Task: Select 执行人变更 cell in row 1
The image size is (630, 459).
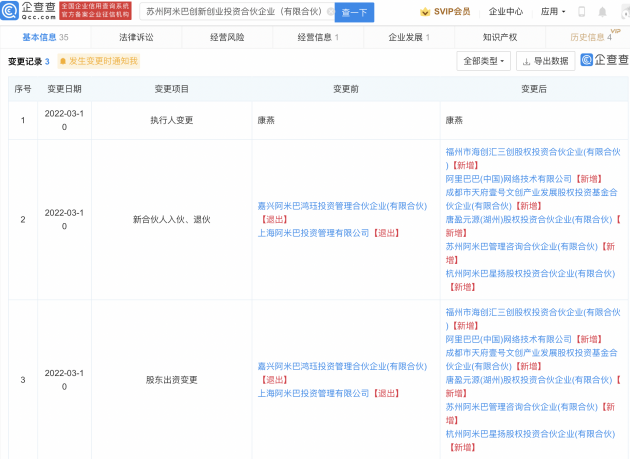Action: (x=172, y=120)
